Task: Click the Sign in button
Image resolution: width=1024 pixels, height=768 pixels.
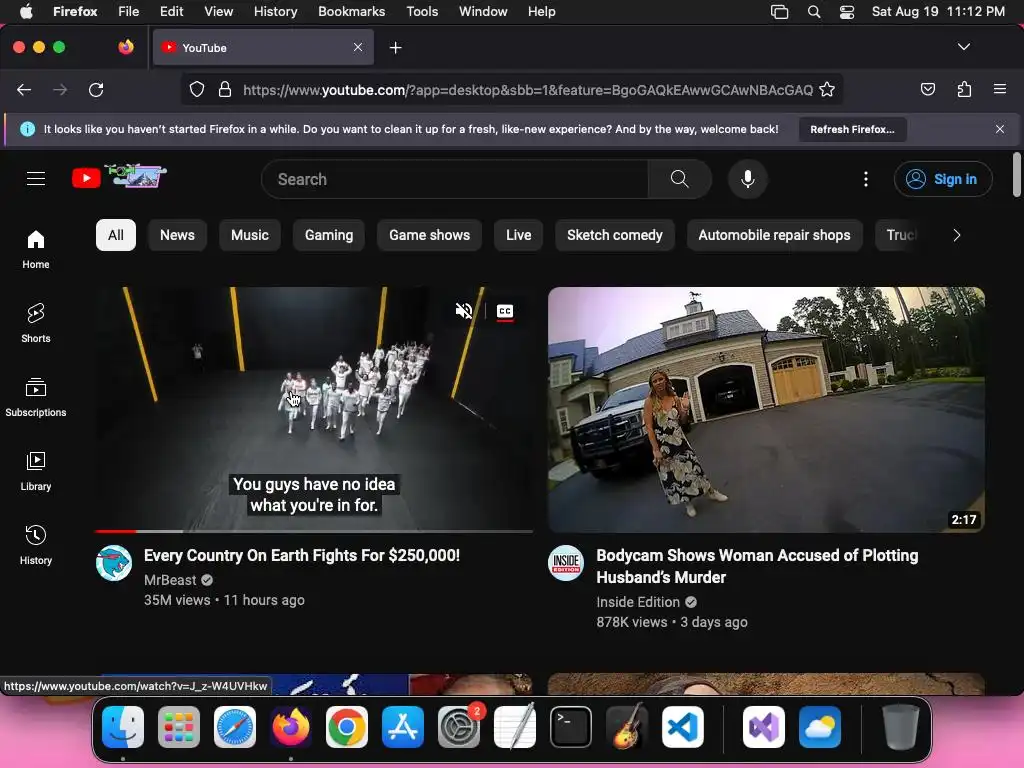Action: click(x=943, y=179)
